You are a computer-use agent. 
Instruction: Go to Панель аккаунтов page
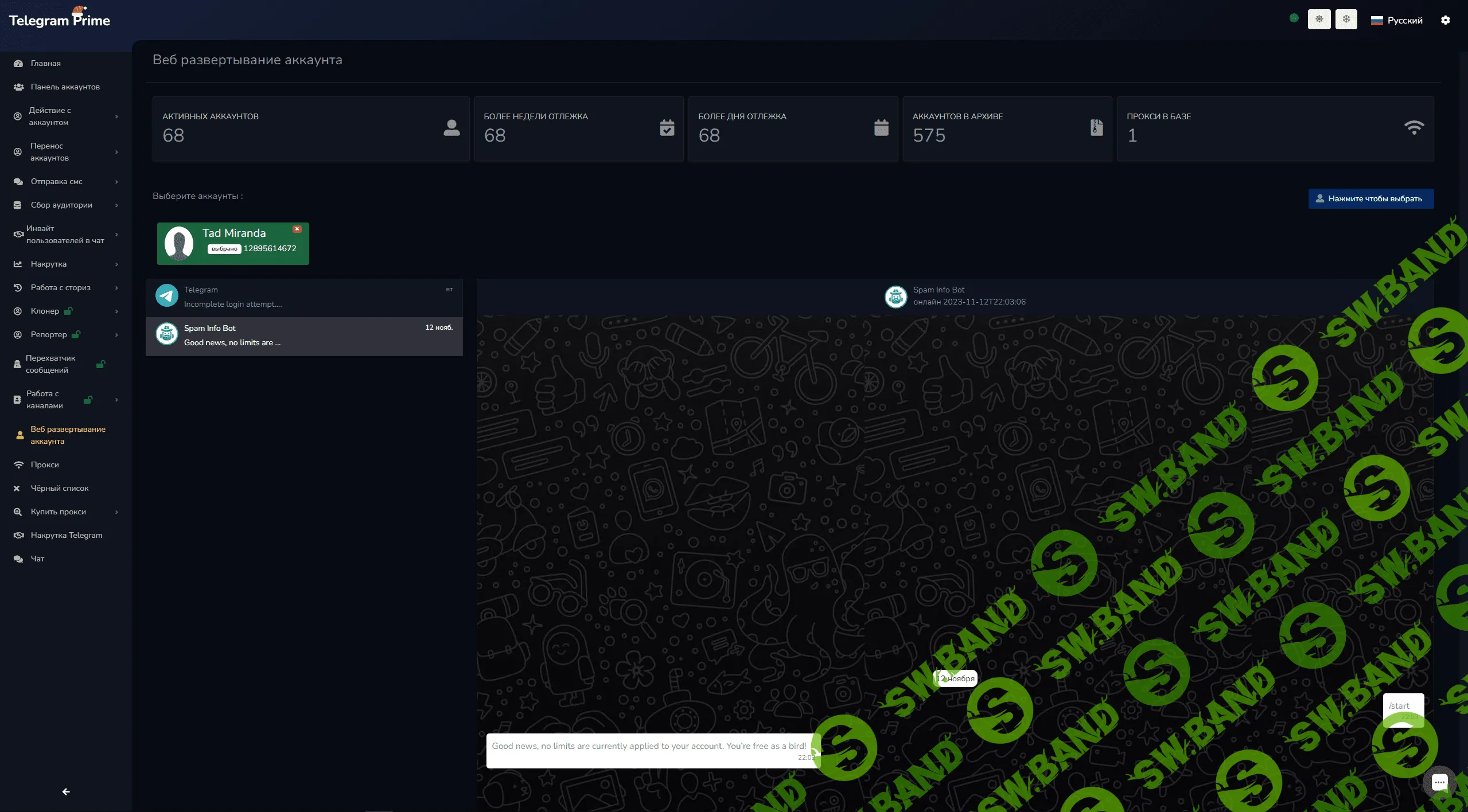65,87
